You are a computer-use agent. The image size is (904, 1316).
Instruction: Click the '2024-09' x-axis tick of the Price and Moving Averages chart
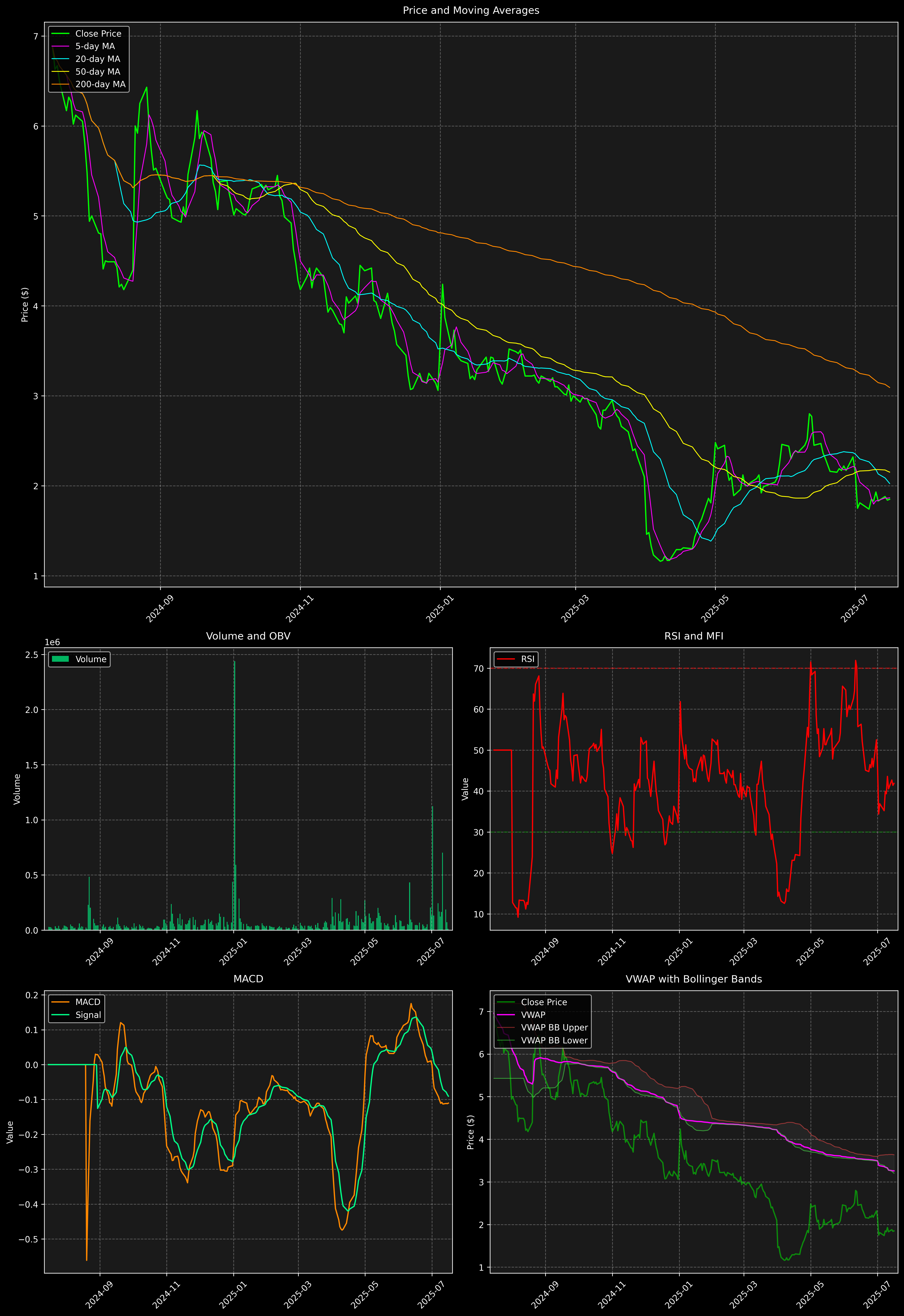click(x=160, y=609)
